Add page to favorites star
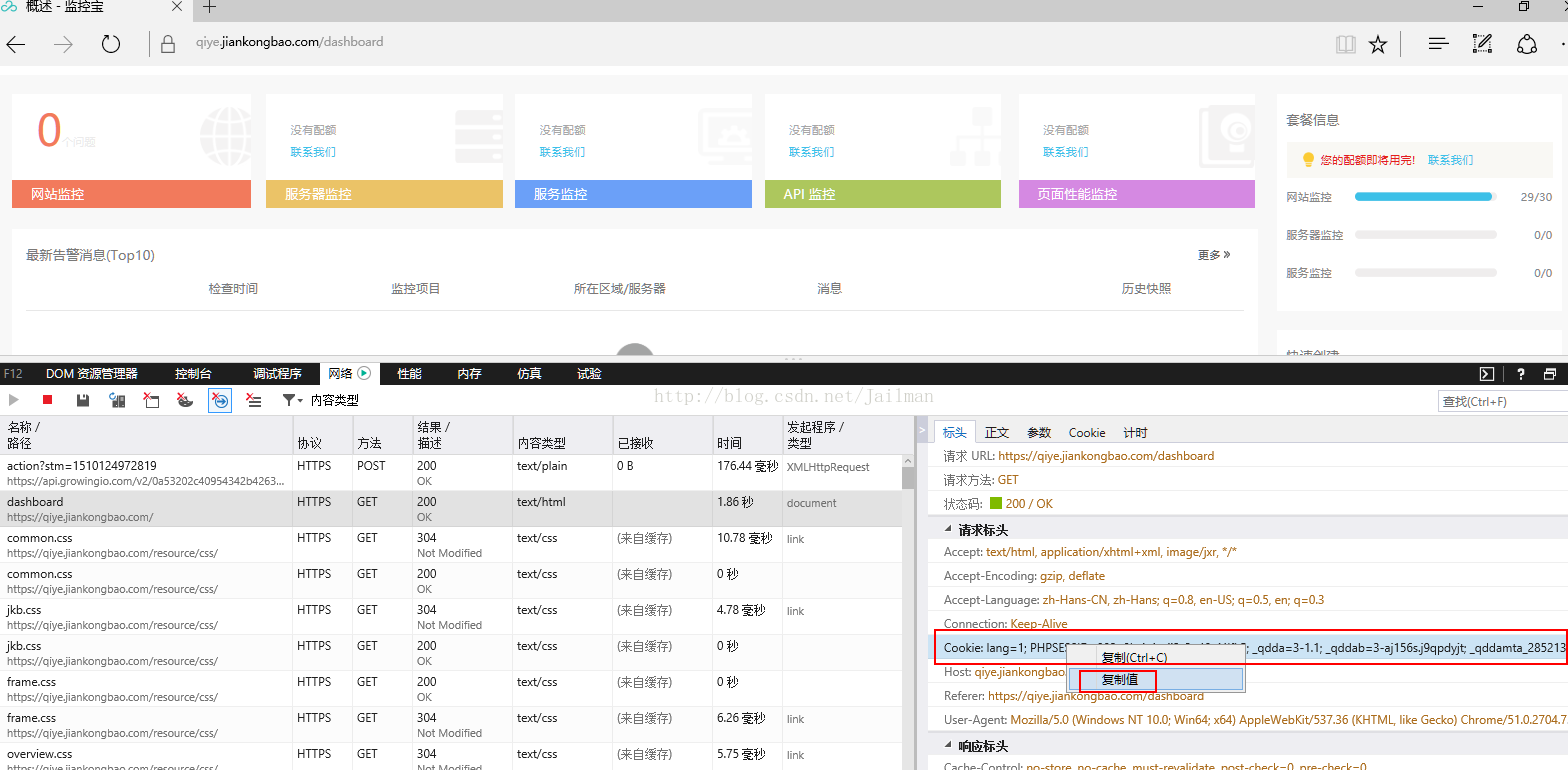This screenshot has width=1568, height=770. coord(1378,44)
